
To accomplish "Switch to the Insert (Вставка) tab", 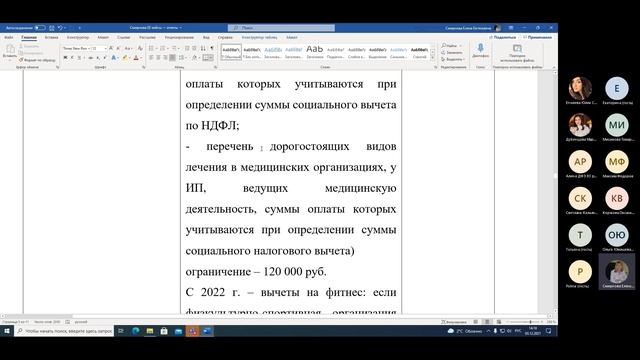I will [x=51, y=38].
